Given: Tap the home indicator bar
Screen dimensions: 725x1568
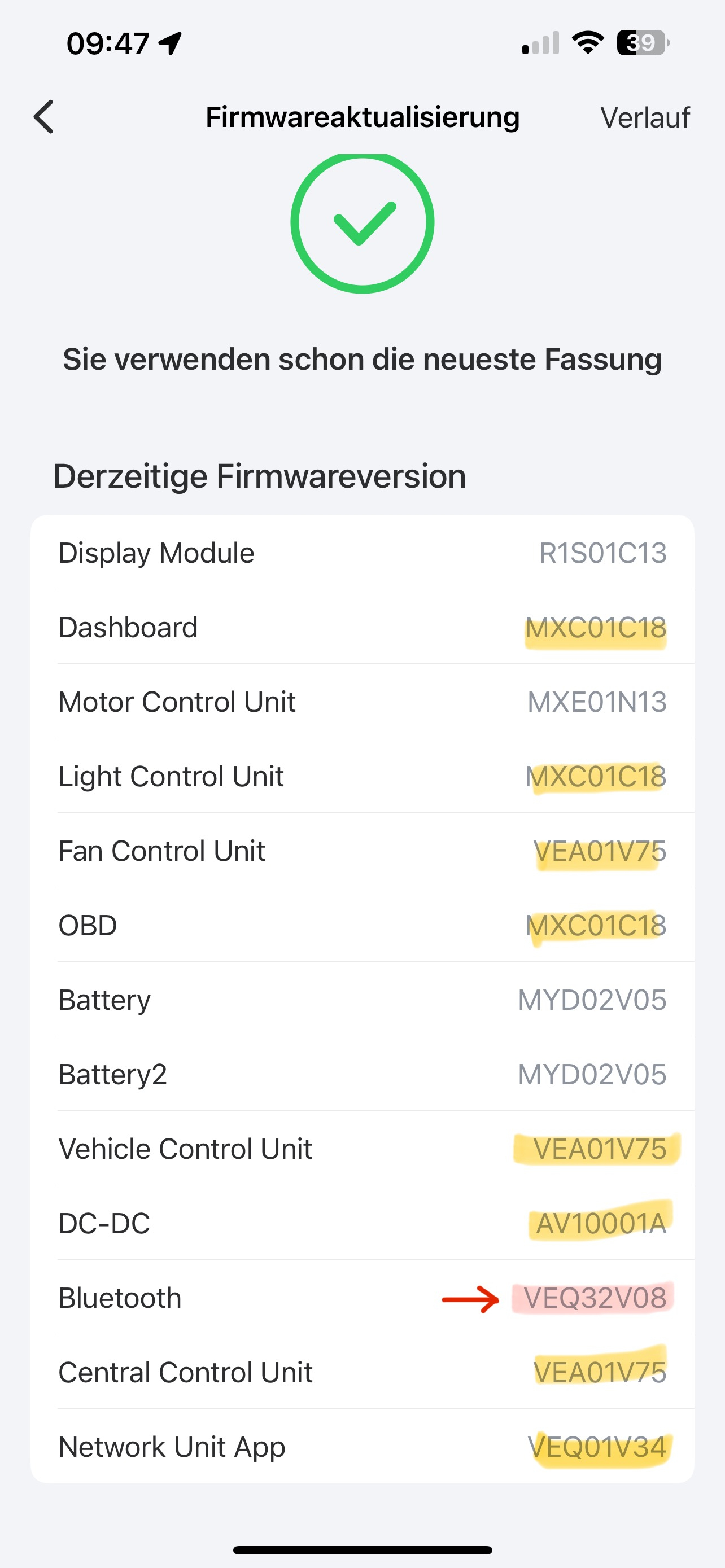Looking at the screenshot, I should tap(362, 1549).
